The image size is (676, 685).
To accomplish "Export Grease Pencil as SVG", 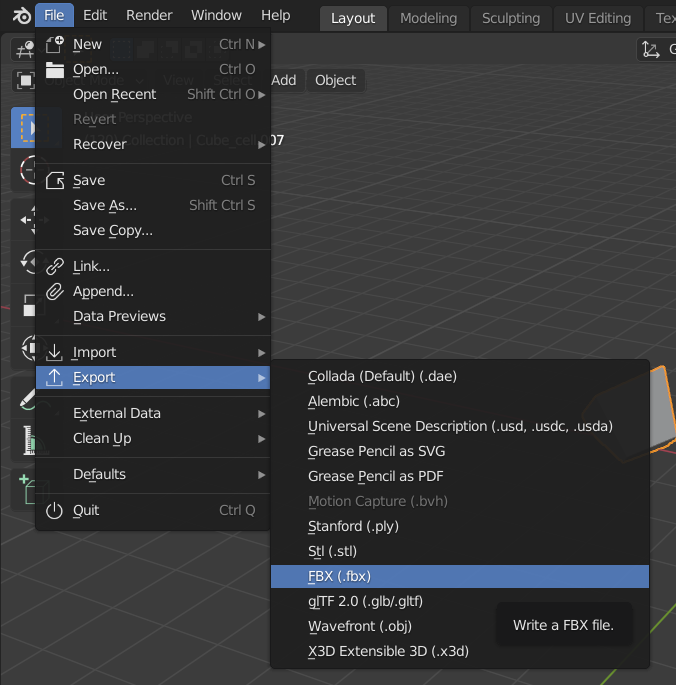I will point(460,451).
